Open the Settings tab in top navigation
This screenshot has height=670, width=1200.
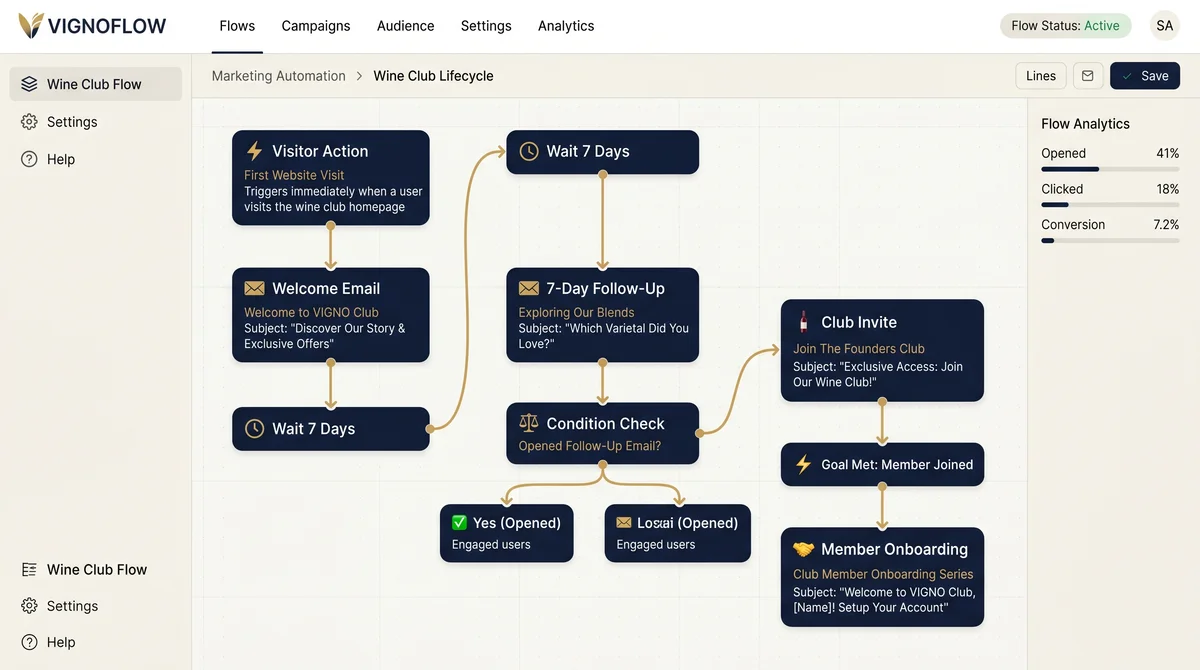[486, 26]
